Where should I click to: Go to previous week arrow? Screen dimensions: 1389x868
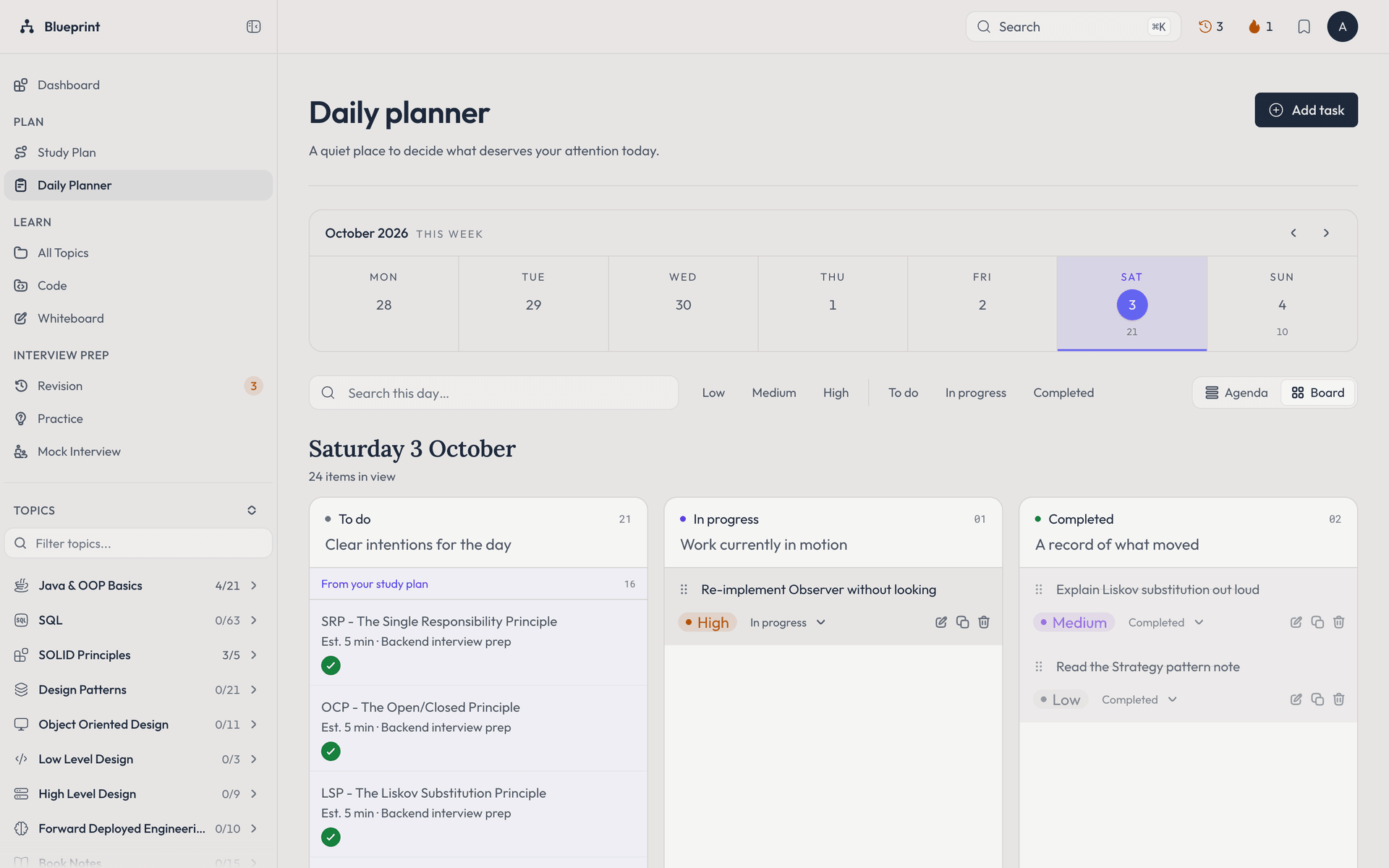(x=1294, y=233)
